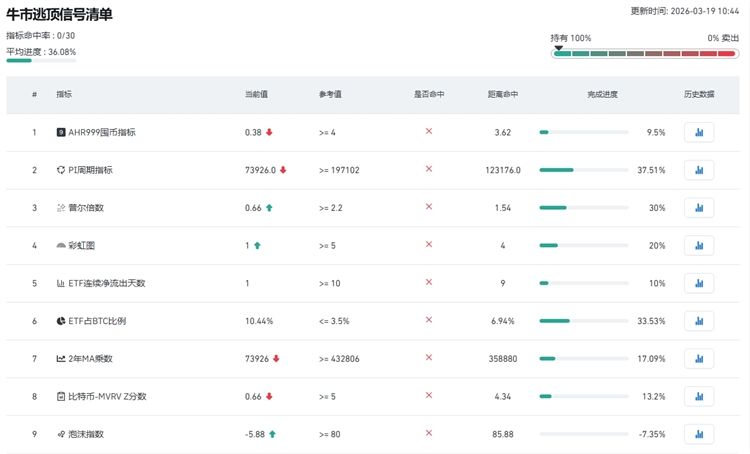The width and height of the screenshot is (750, 454).
Task: Click the 平均进度 progress bar
Action: point(40,61)
